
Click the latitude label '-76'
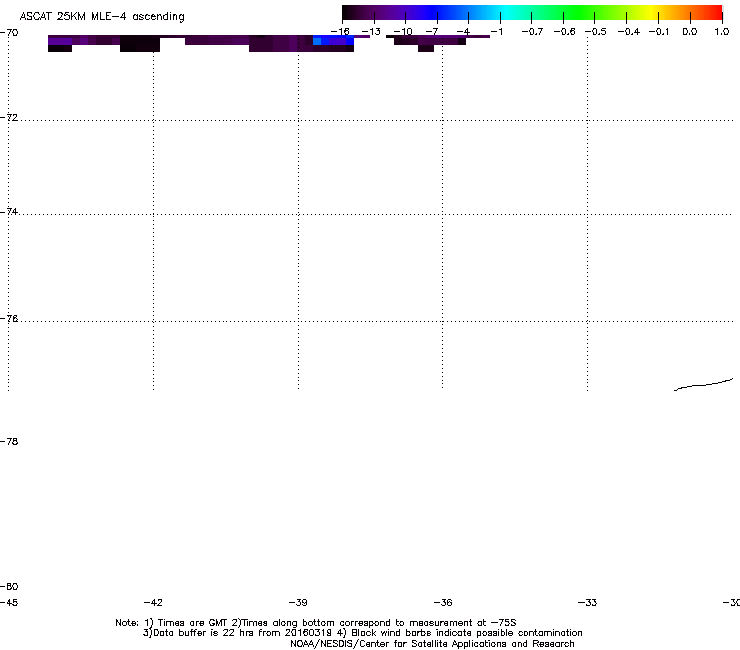tap(9, 319)
